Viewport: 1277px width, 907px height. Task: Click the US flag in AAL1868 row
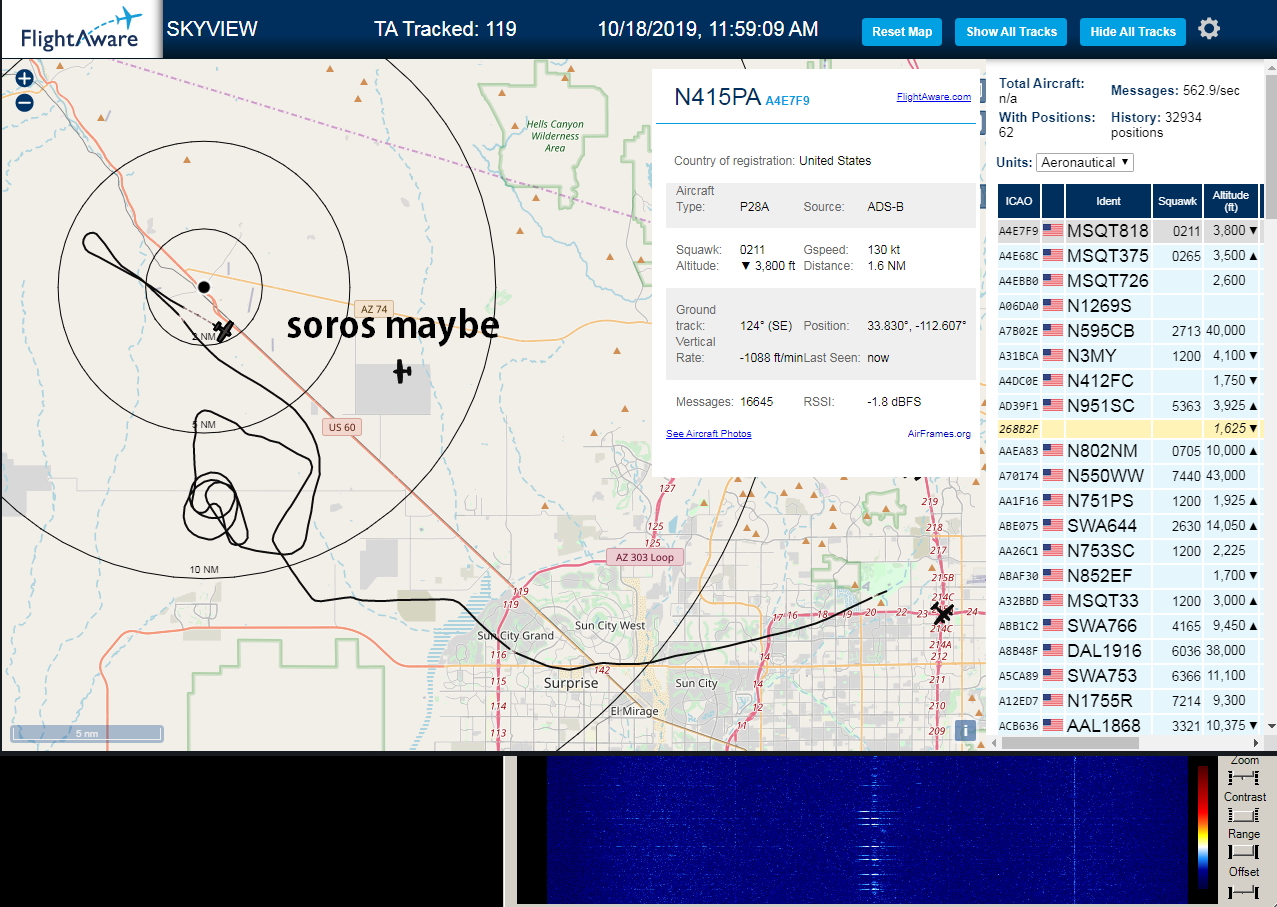[1053, 725]
